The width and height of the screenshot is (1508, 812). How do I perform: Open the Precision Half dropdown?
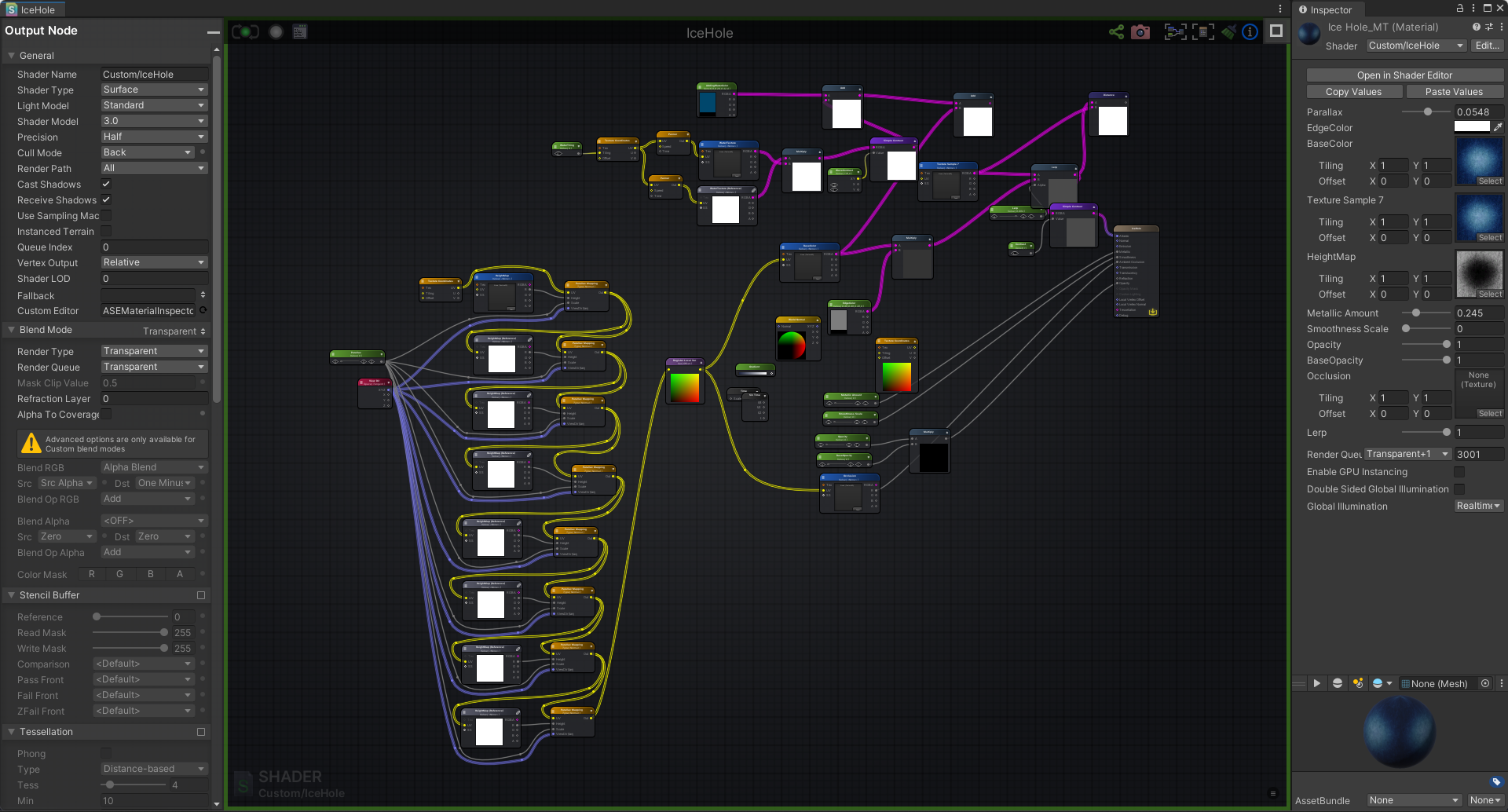coord(154,137)
